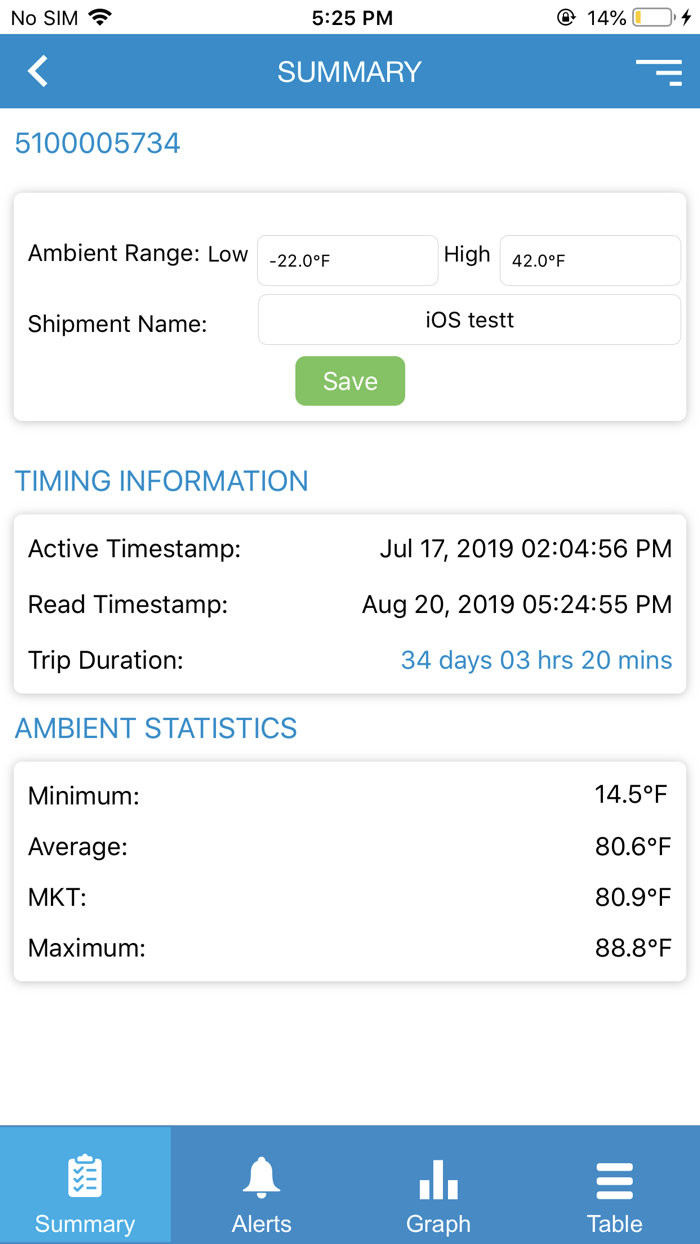Viewport: 700px width, 1244px height.
Task: Tap the Maximum temperature value
Action: [632, 948]
